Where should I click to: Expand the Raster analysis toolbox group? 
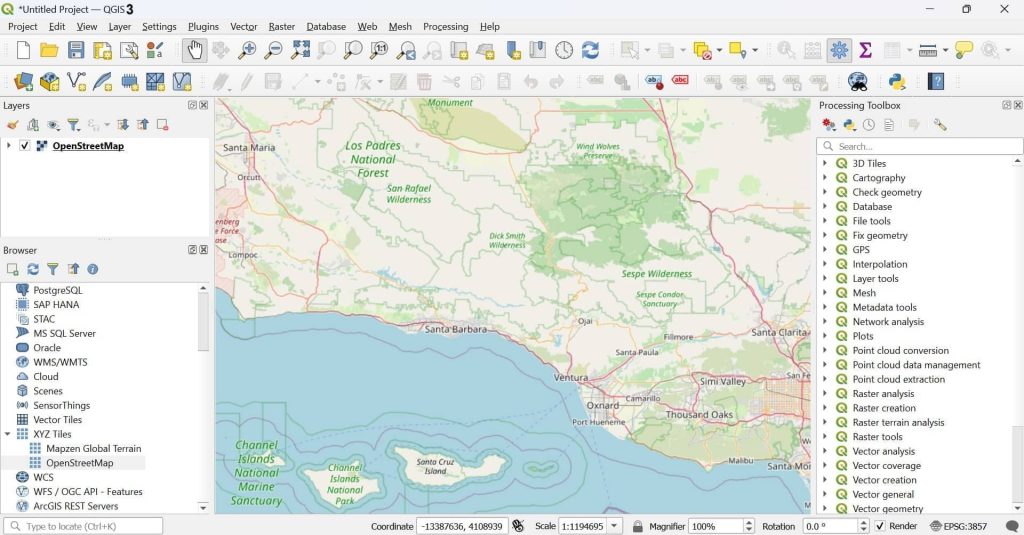click(825, 394)
